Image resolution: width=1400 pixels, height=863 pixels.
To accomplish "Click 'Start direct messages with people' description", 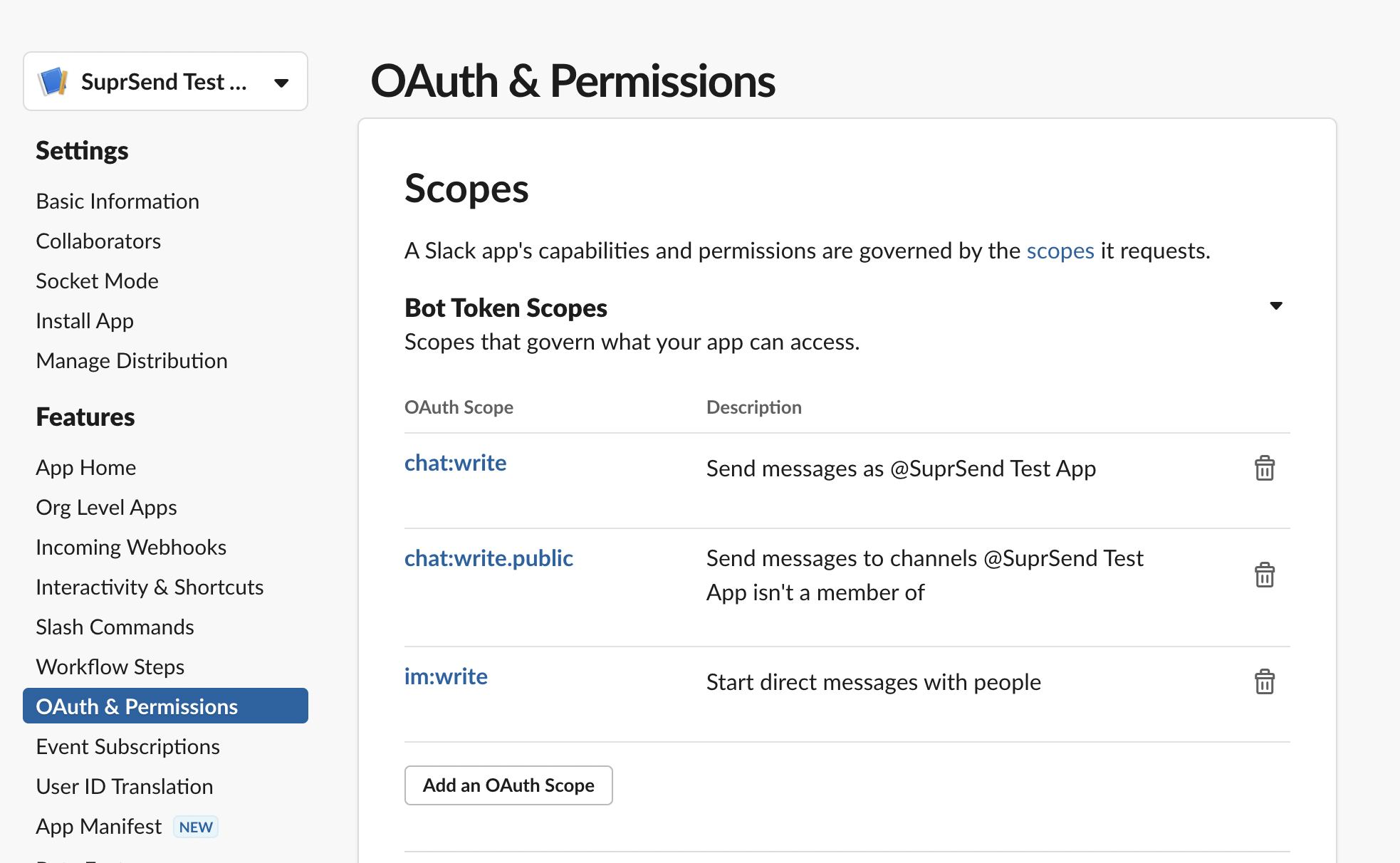I will (873, 682).
